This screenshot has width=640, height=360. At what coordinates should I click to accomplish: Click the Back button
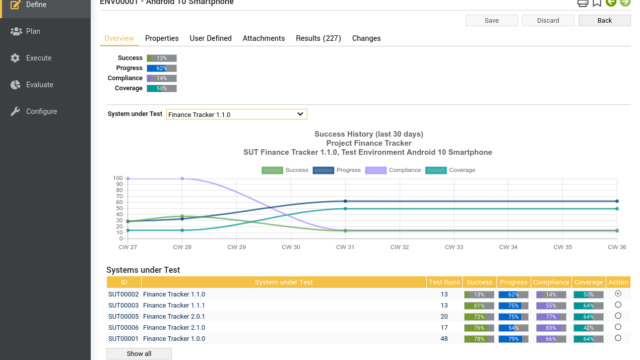[604, 20]
